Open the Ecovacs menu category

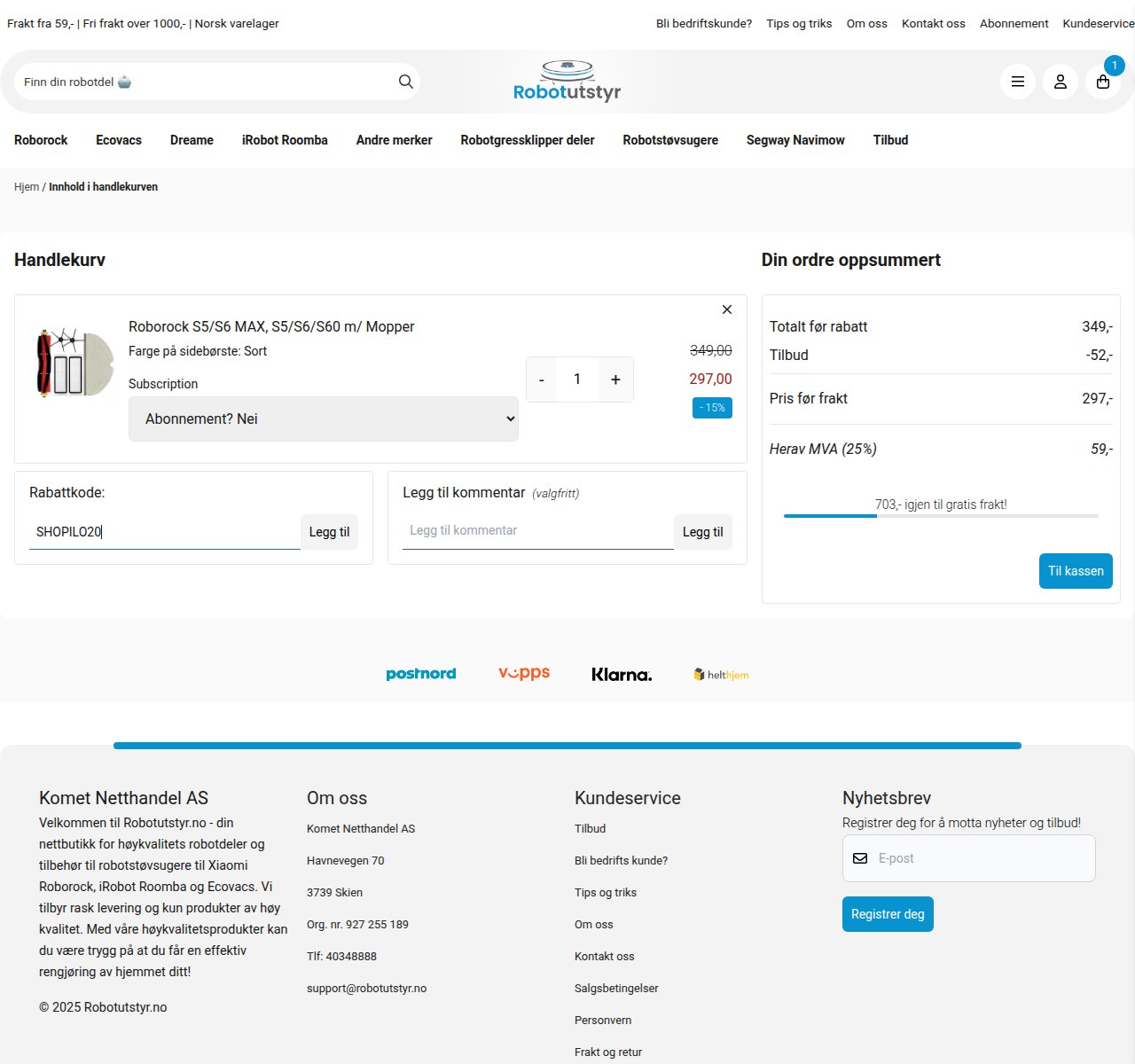coord(119,140)
